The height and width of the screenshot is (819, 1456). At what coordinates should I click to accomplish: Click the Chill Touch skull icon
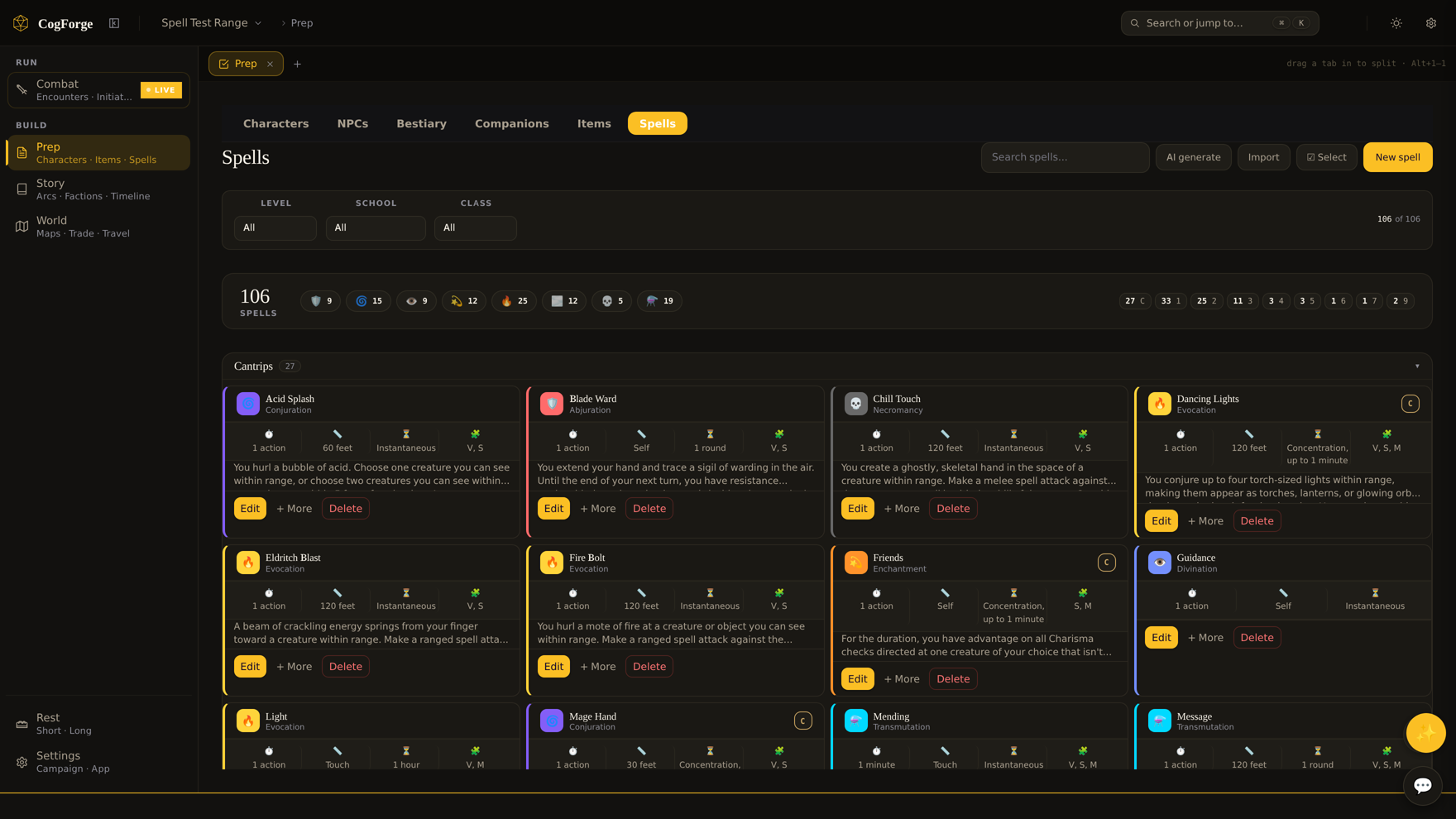(x=856, y=404)
